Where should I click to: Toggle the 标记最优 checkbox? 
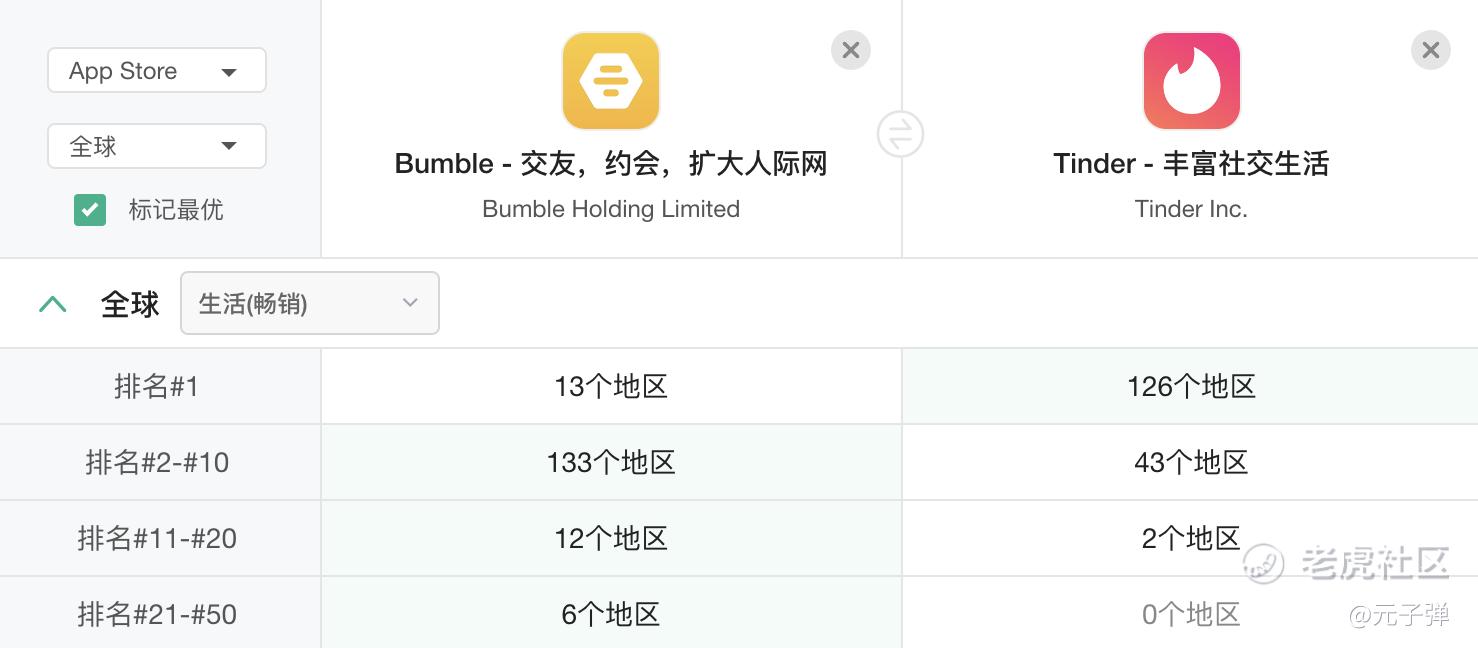[90, 209]
